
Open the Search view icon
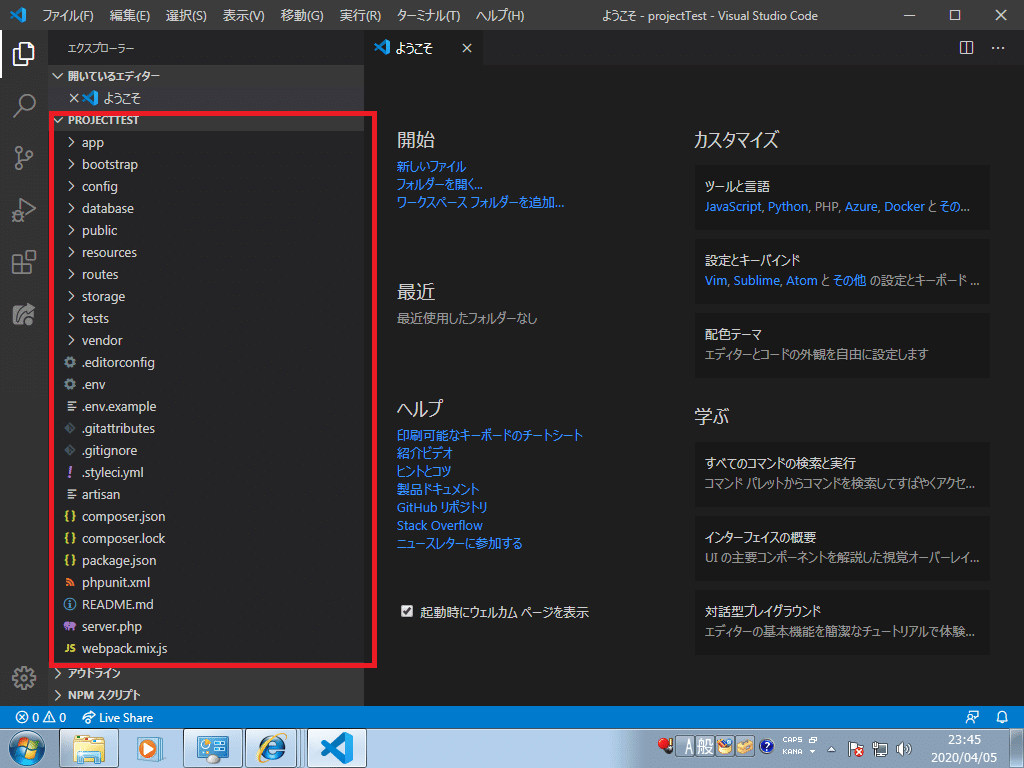point(24,105)
